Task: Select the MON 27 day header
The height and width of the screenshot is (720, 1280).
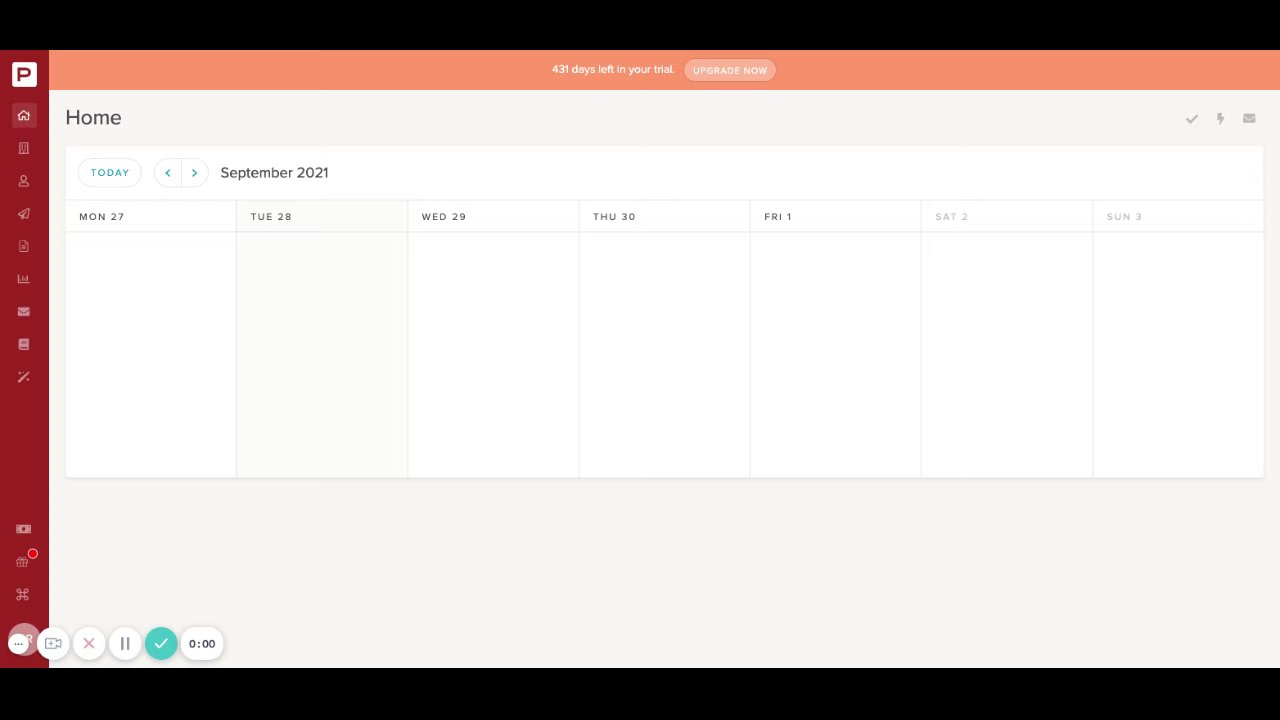Action: [x=151, y=216]
